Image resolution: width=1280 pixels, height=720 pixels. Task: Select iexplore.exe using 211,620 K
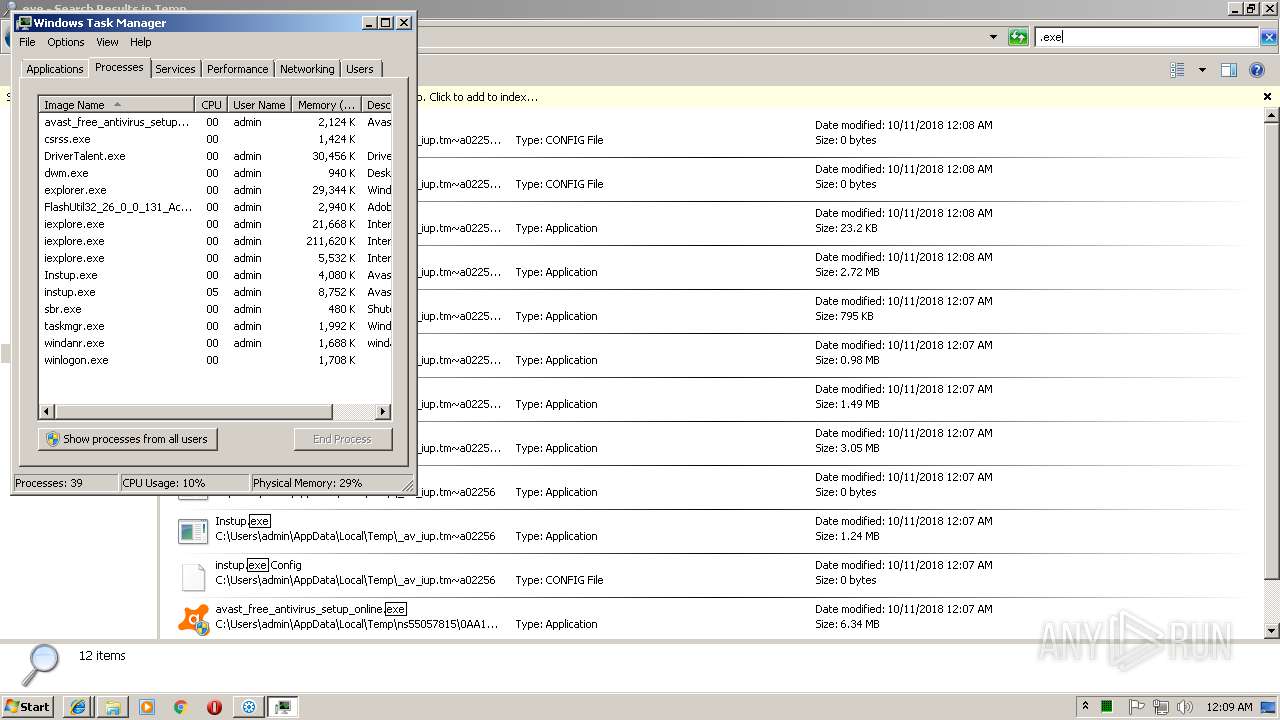[215, 241]
